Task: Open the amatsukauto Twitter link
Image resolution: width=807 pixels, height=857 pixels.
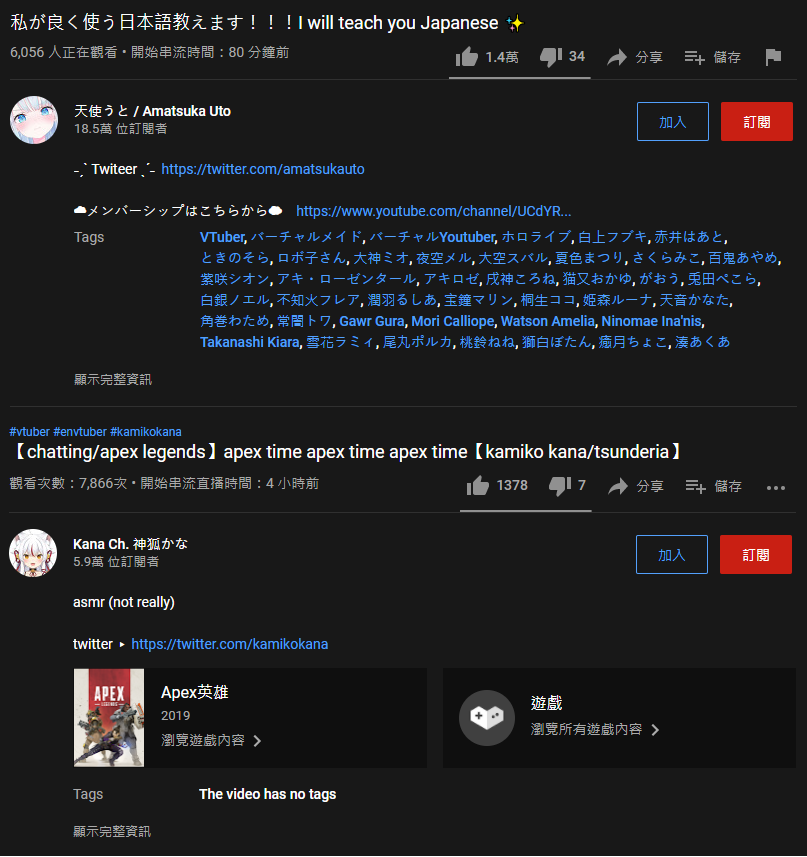Action: point(263,169)
